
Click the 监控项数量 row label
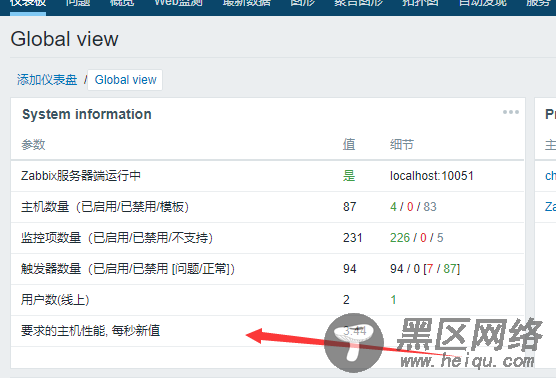(117, 238)
